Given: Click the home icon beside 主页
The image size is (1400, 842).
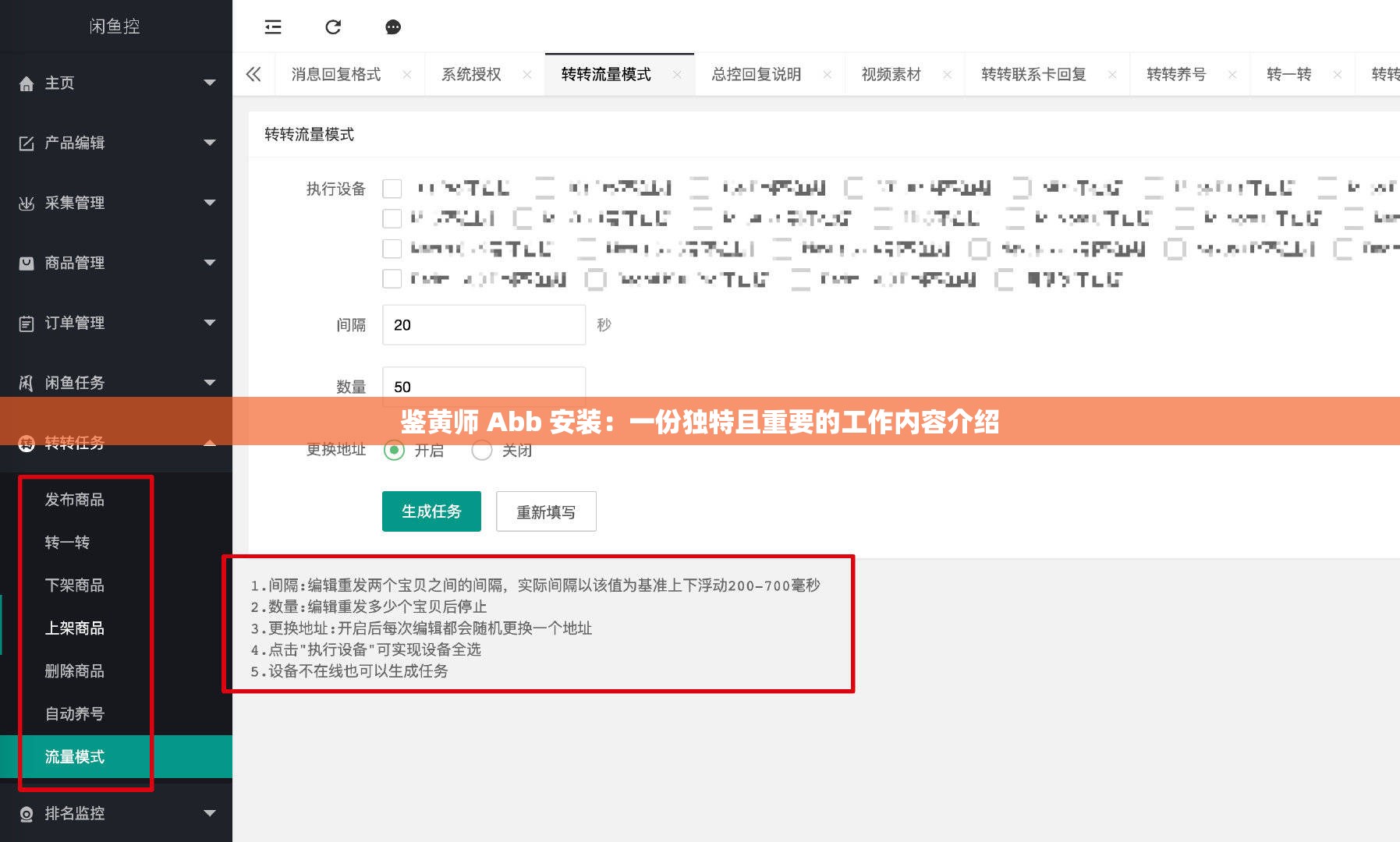Looking at the screenshot, I should 27,83.
